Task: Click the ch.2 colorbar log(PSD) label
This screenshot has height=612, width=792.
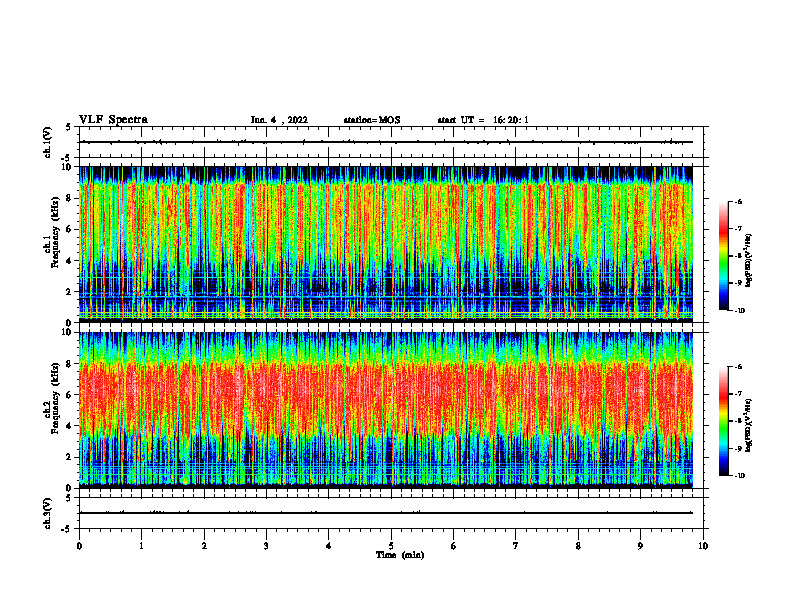Action: click(x=749, y=425)
